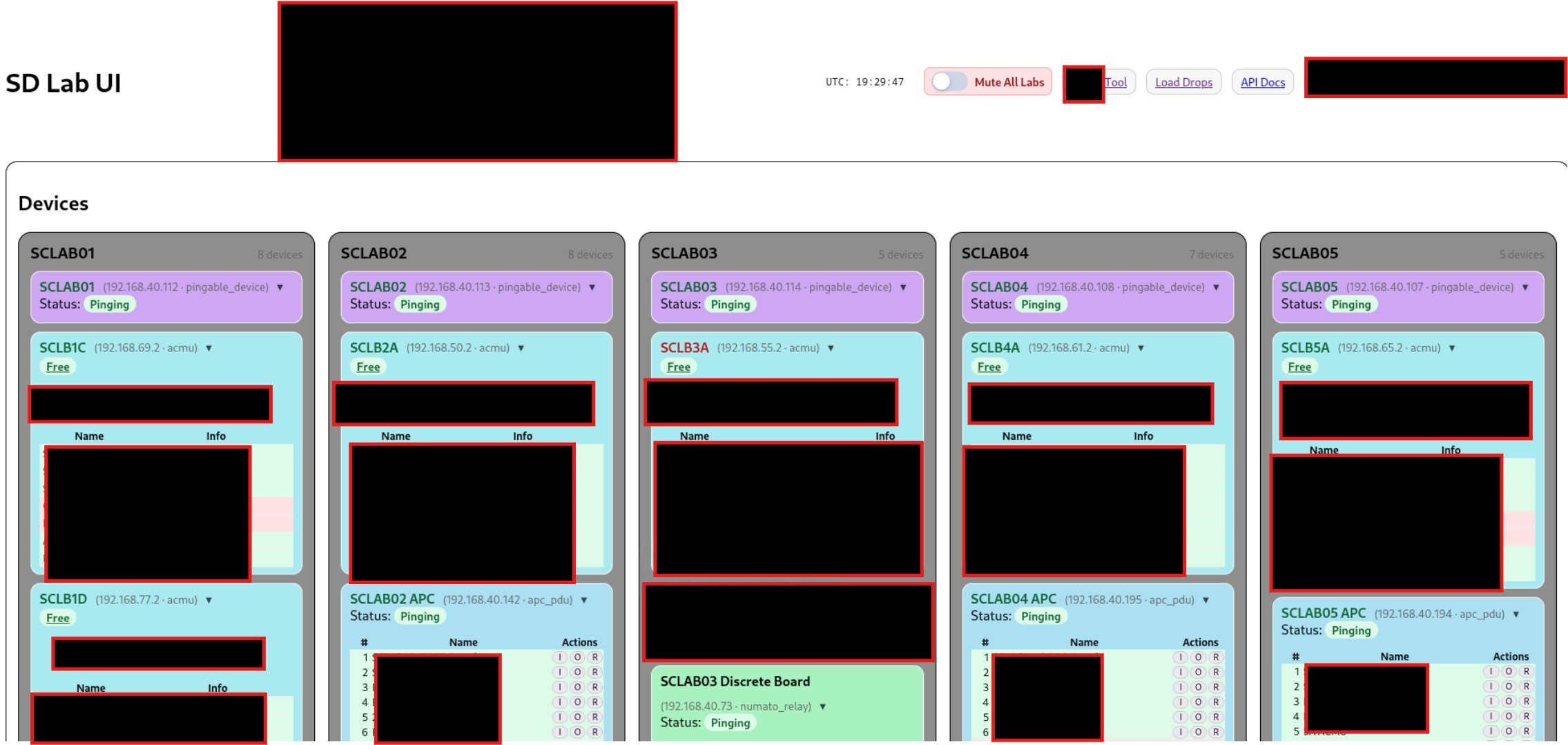The height and width of the screenshot is (745, 1568).
Task: Reboot outlet 5 of SCLAB05 APC
Action: pos(1526,731)
